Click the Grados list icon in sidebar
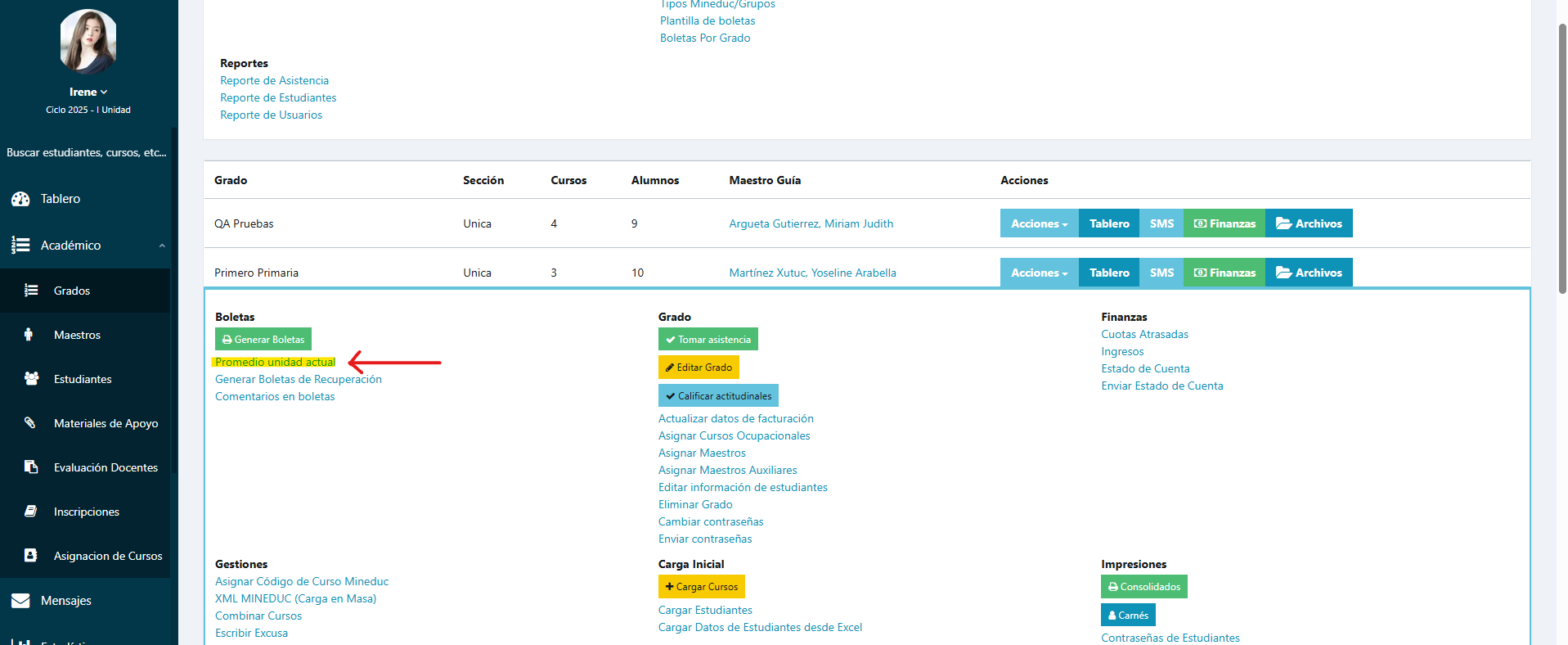This screenshot has width=1568, height=645. [31, 291]
